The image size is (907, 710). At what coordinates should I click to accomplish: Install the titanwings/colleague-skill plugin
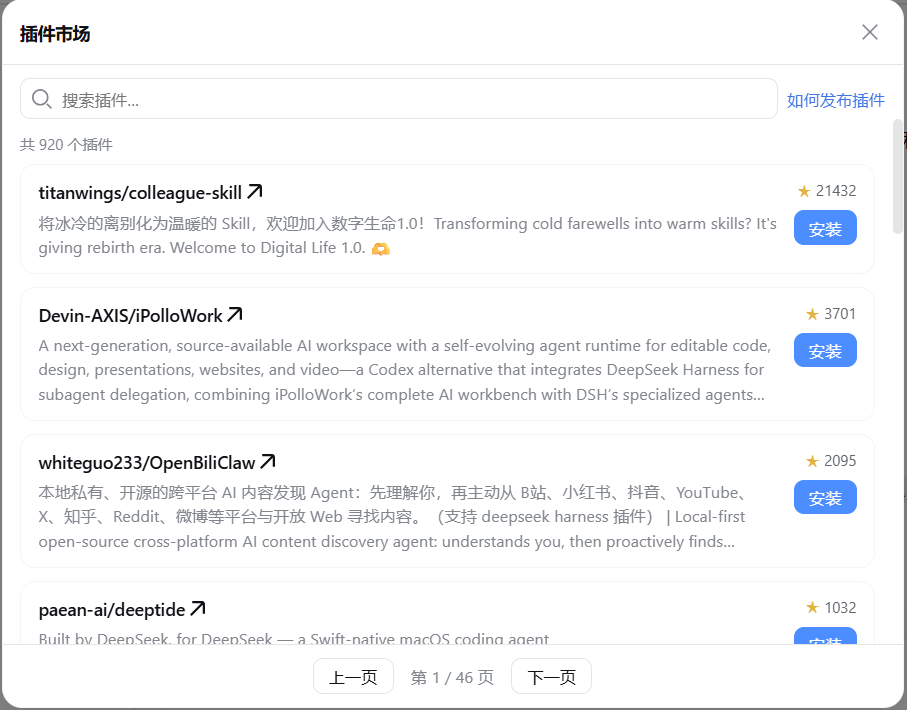[825, 228]
